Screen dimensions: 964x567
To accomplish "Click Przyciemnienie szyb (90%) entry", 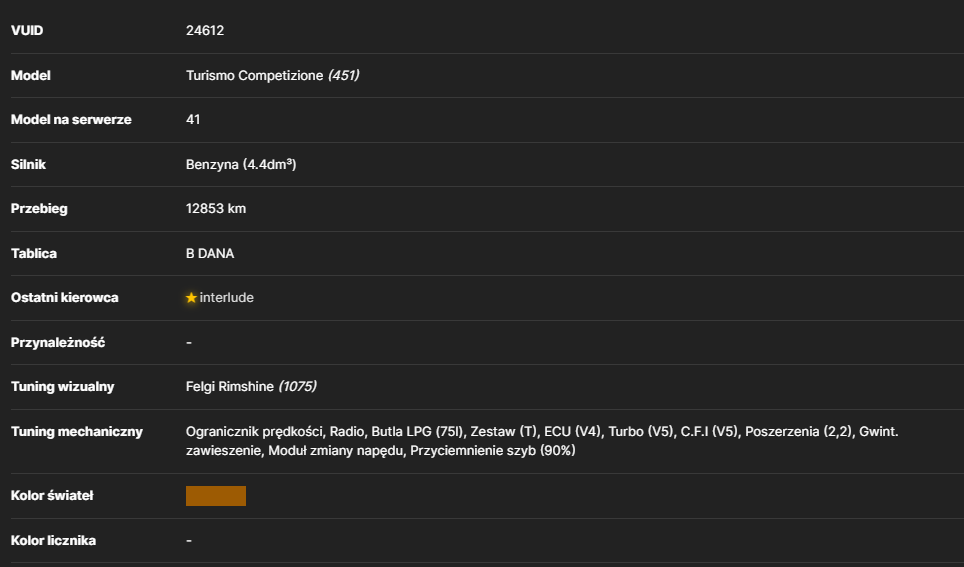I will 493,451.
